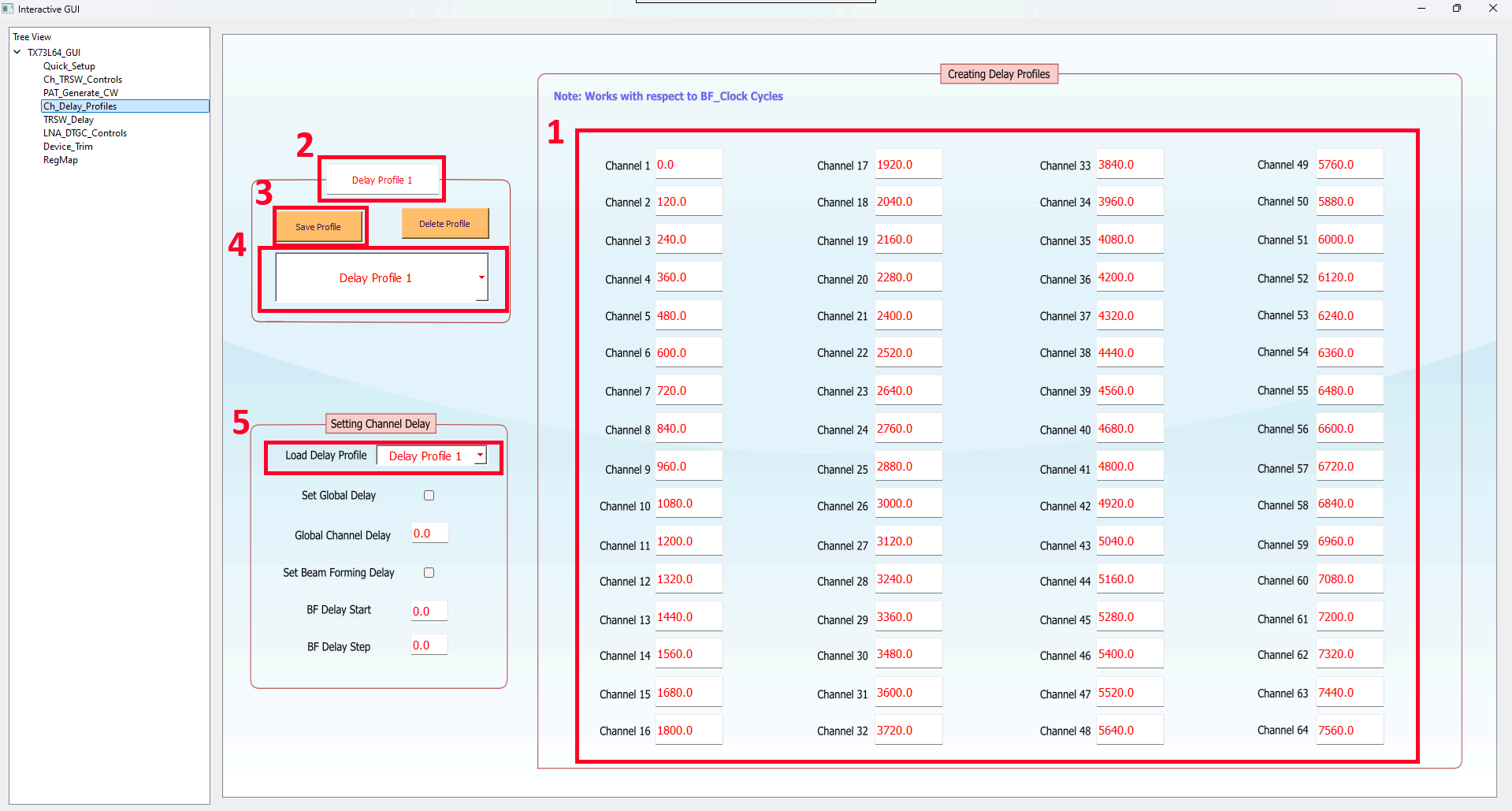Viewport: 1512px width, 811px height.
Task: Open the Load Delay Profile dropdown
Action: tap(479, 456)
